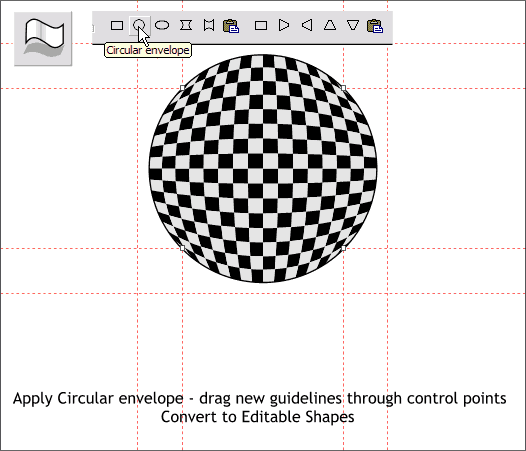Screen dimensions: 526x451
Task: Apply the Elliptical envelope preset
Action: coord(162,25)
